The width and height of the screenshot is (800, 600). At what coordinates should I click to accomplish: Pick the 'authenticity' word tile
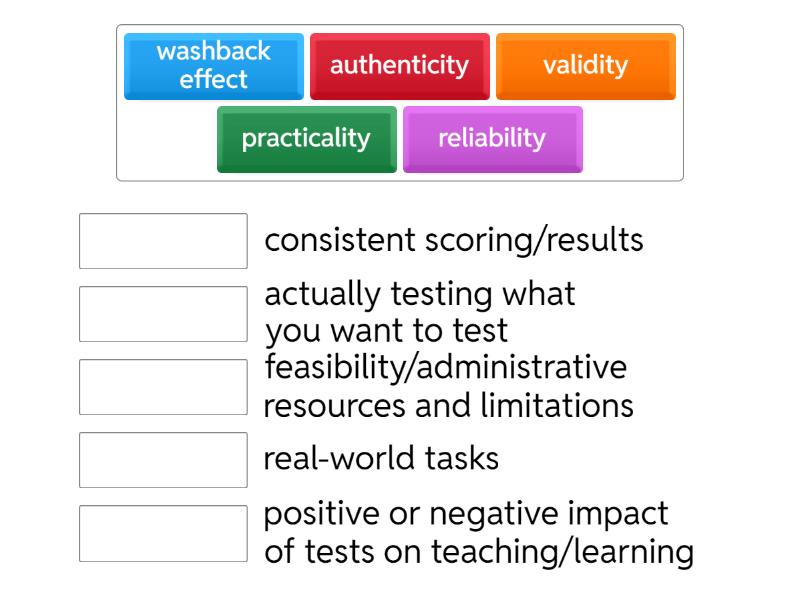tap(399, 66)
